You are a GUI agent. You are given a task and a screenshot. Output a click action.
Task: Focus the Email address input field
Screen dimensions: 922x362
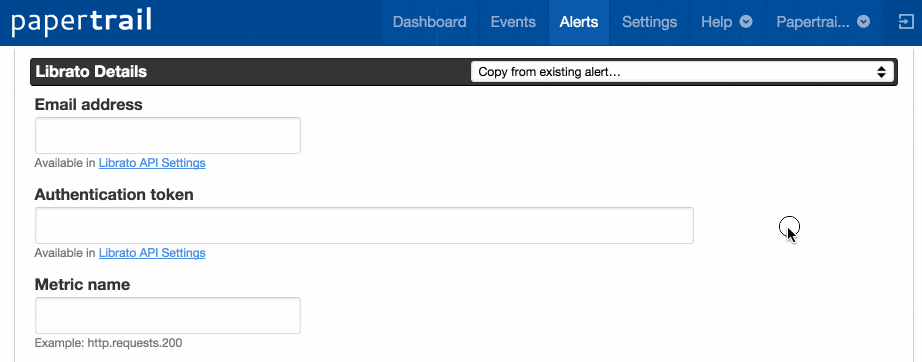[168, 136]
